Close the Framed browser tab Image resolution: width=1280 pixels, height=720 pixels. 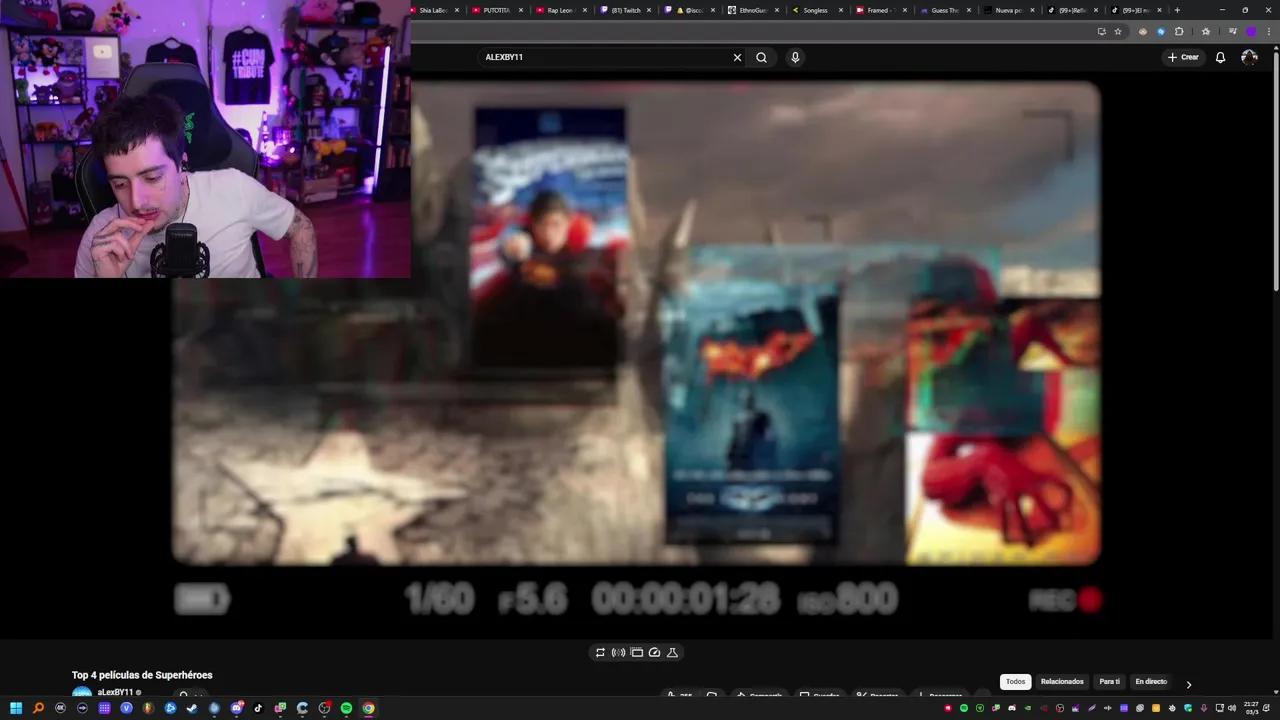tap(904, 10)
